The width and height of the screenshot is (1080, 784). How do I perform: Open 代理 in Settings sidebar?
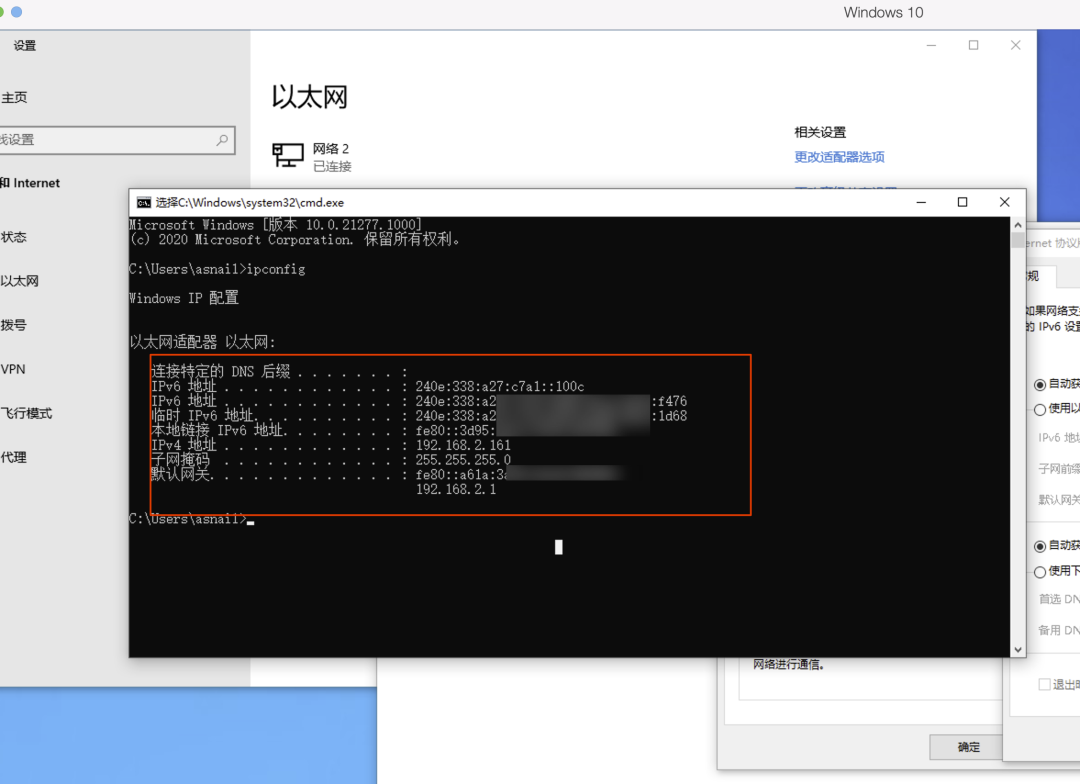point(13,457)
